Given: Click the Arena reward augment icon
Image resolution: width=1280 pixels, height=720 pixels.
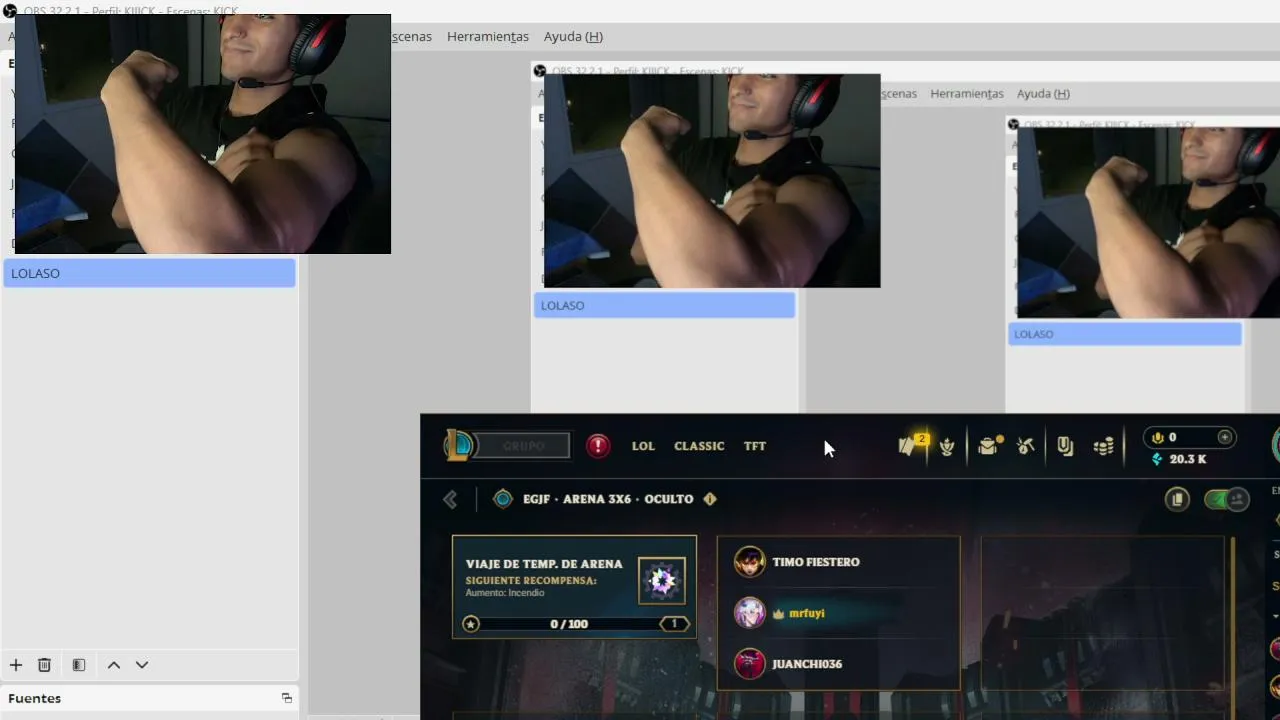Looking at the screenshot, I should [x=662, y=581].
